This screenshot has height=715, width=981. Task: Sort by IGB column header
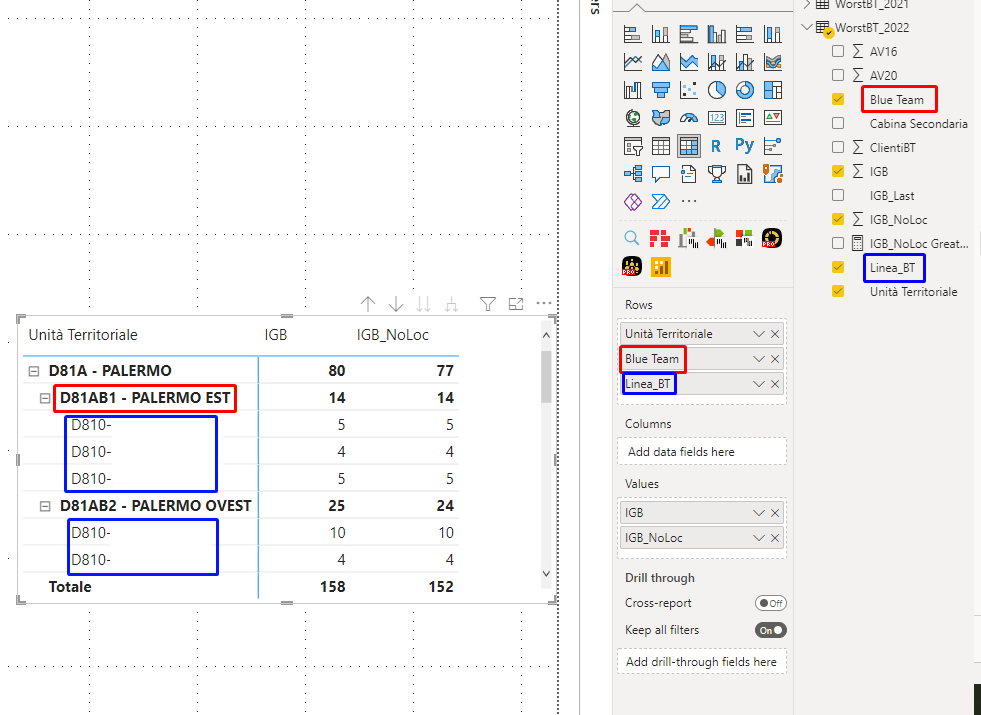[275, 335]
